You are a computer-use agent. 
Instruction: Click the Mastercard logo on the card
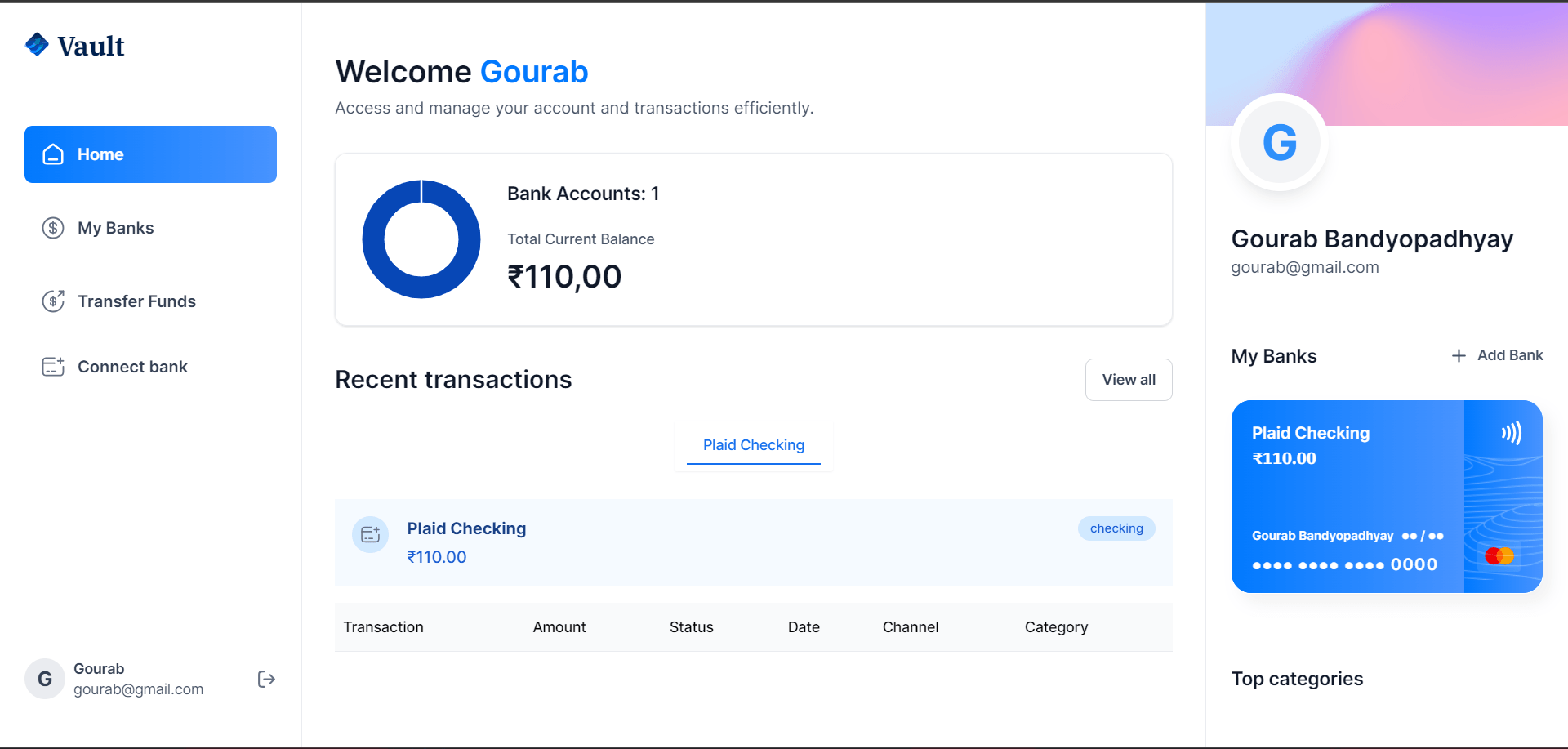tap(1499, 556)
